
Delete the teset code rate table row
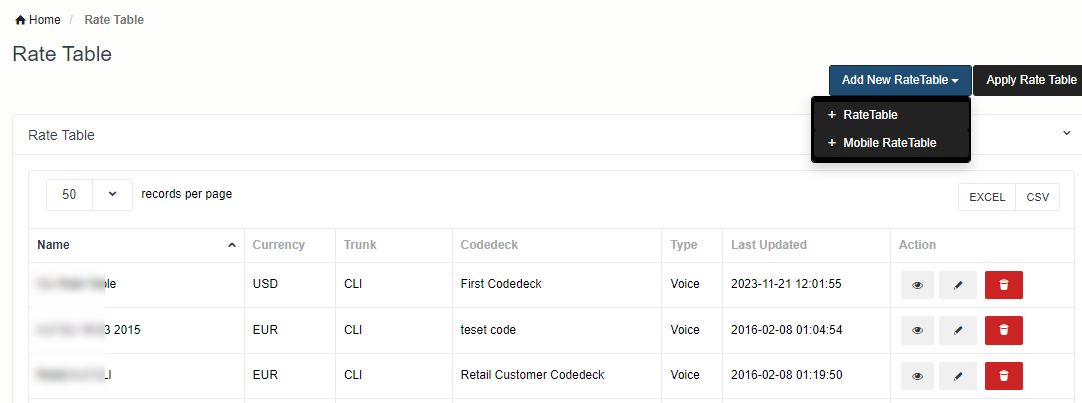pyautogui.click(x=1003, y=330)
